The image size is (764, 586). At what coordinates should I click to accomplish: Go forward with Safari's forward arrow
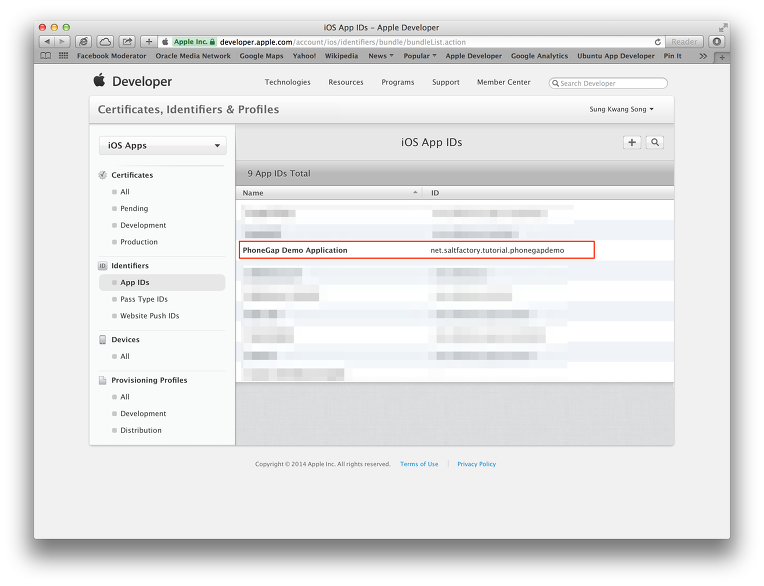pyautogui.click(x=62, y=42)
